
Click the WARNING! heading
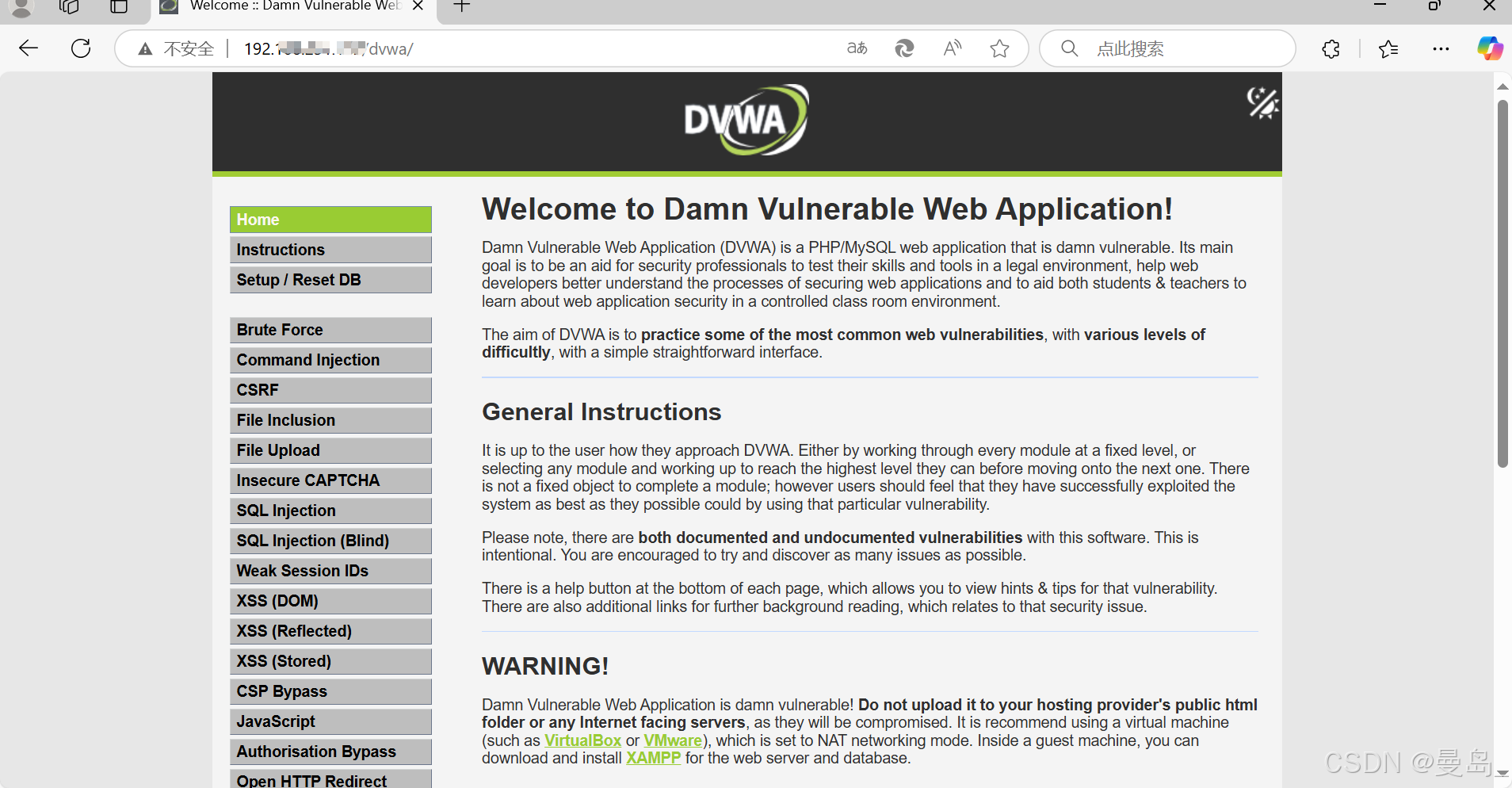tap(545, 666)
